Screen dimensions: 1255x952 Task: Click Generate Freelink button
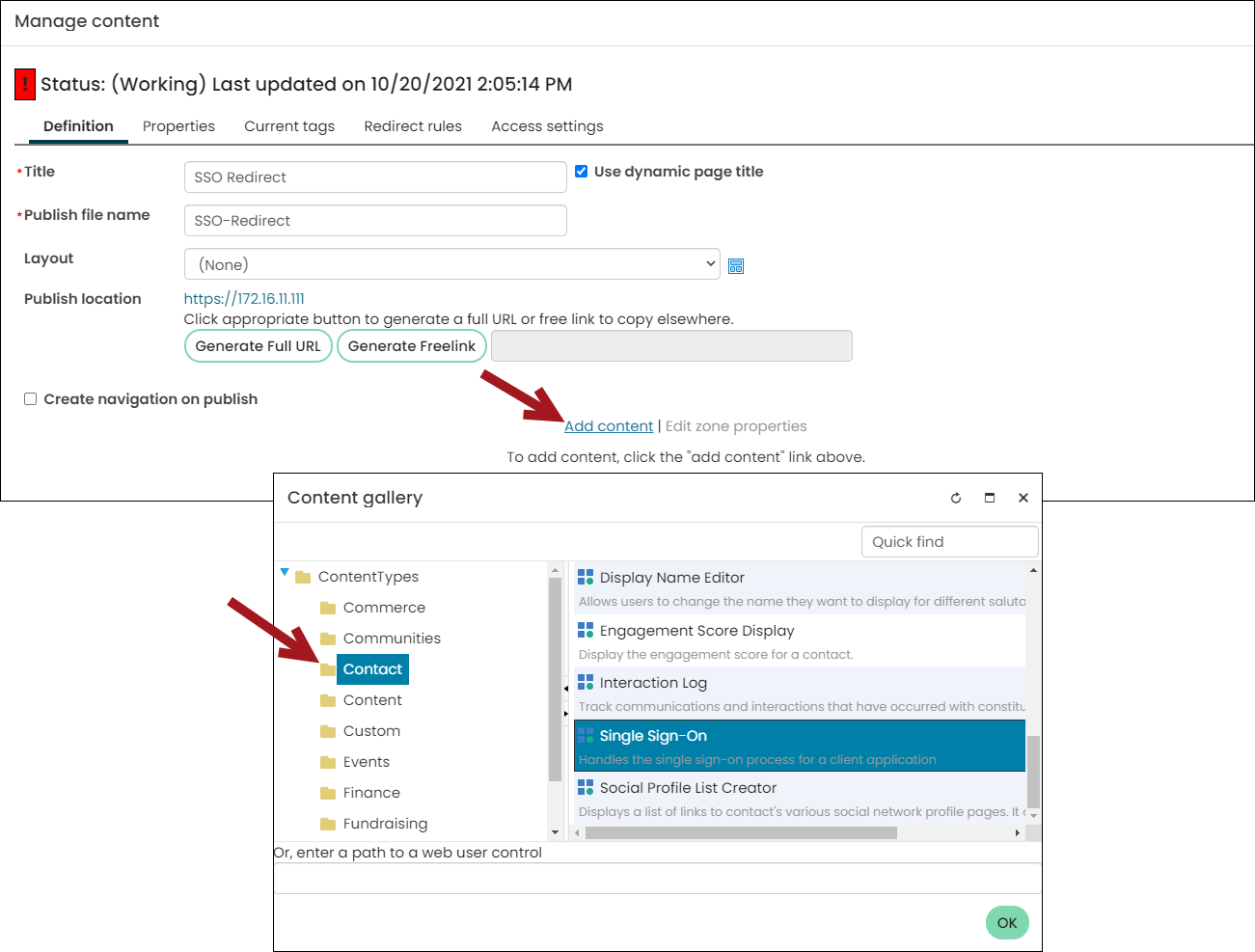pyautogui.click(x=412, y=346)
